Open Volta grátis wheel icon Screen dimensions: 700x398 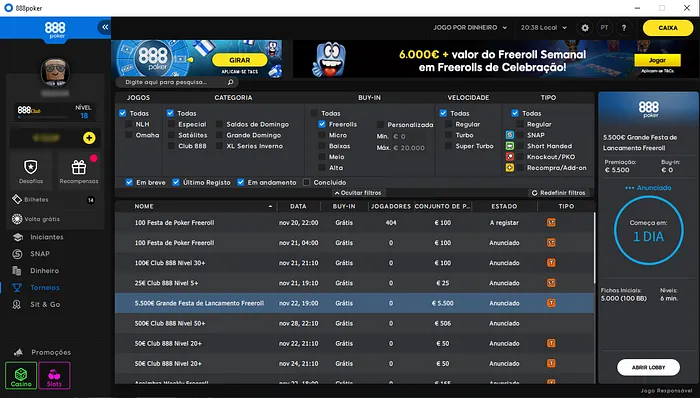point(17,219)
